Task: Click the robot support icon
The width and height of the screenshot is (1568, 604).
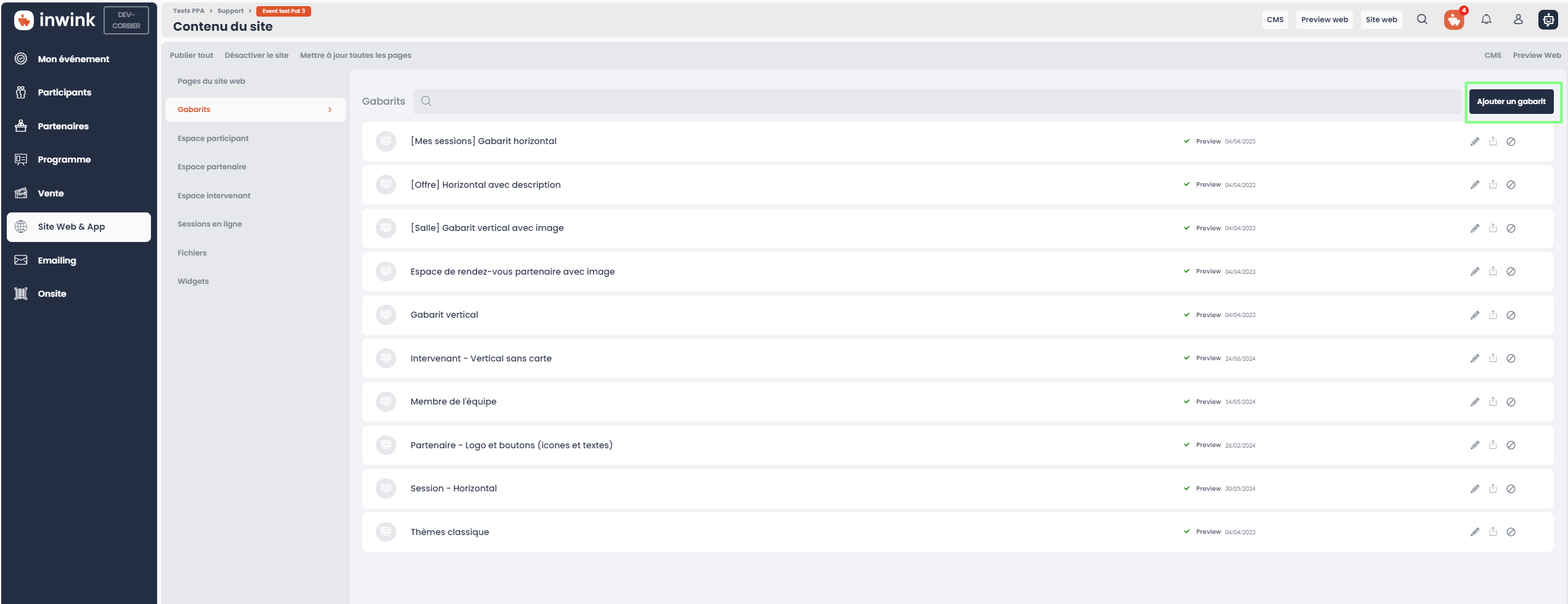Action: pos(1549,20)
